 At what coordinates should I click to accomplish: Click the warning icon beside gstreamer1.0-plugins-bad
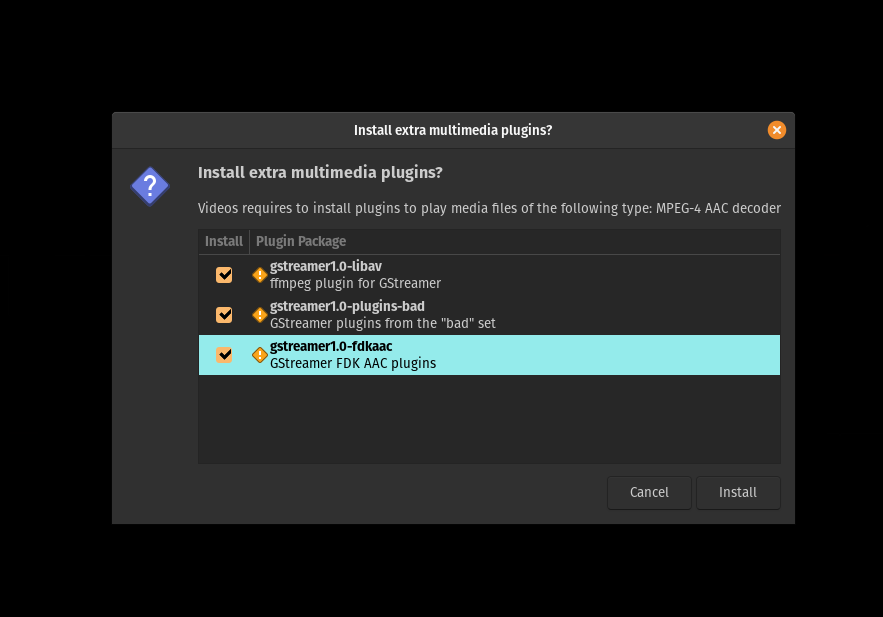260,315
